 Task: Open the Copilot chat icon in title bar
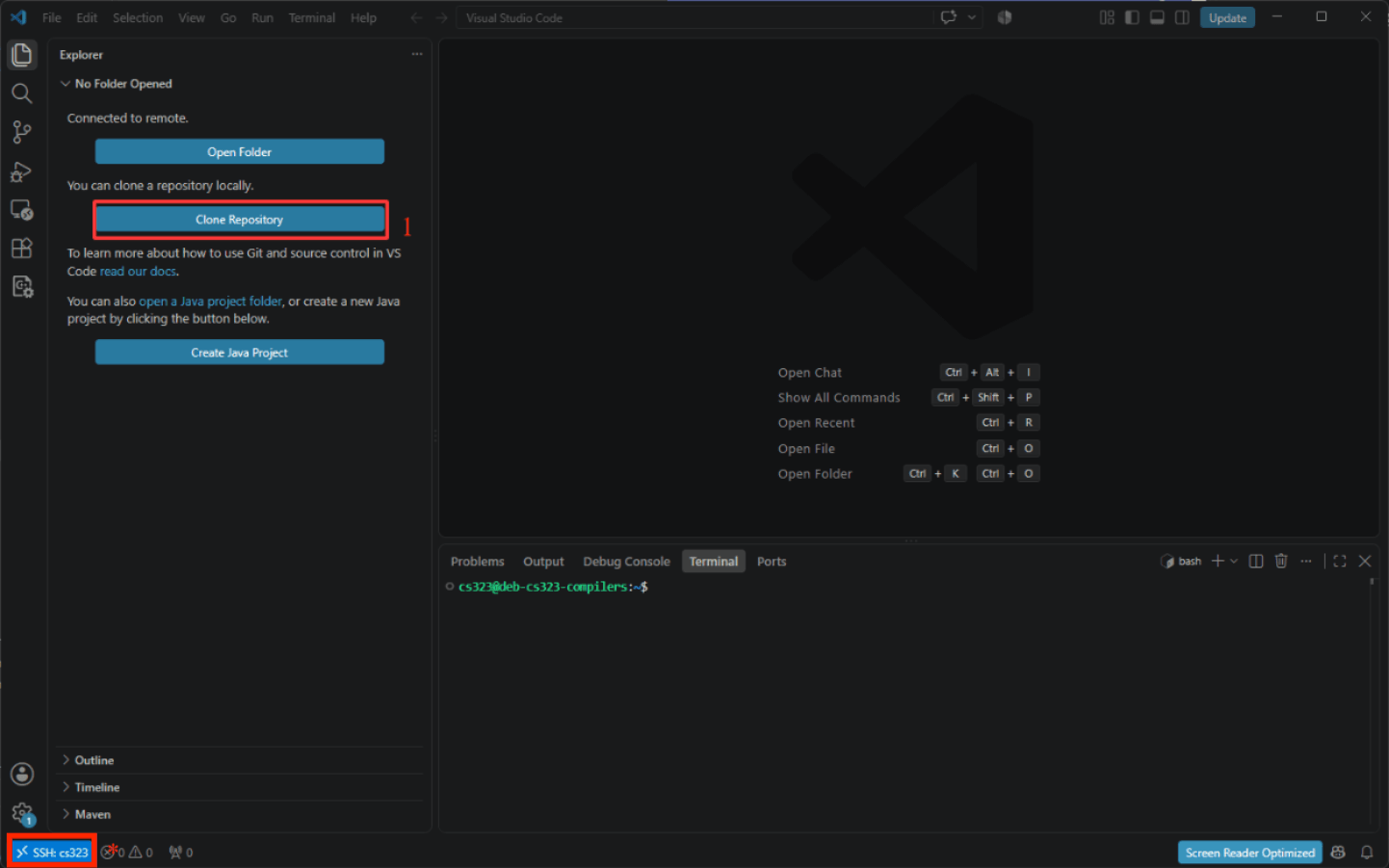coord(949,17)
